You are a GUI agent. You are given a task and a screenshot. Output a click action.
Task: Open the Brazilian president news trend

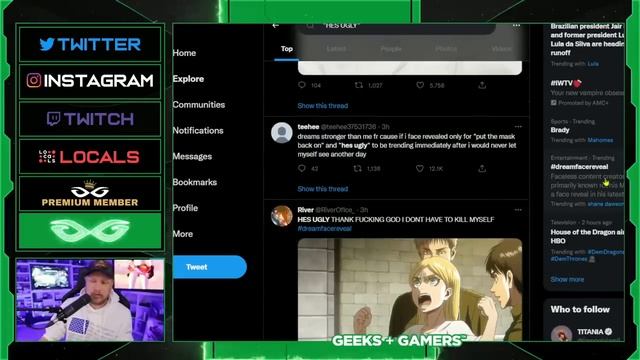[587, 39]
